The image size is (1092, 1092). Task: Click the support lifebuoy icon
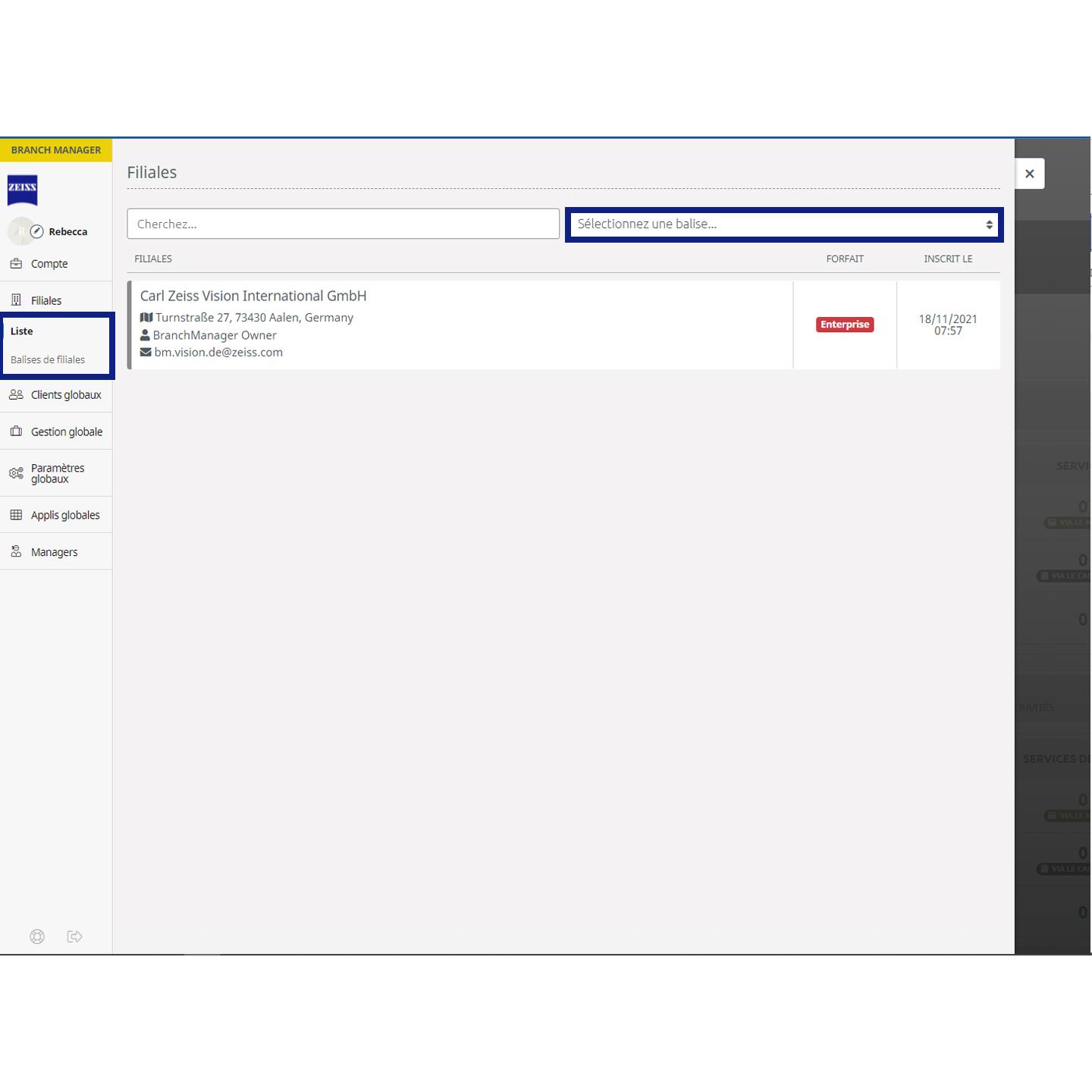click(37, 937)
